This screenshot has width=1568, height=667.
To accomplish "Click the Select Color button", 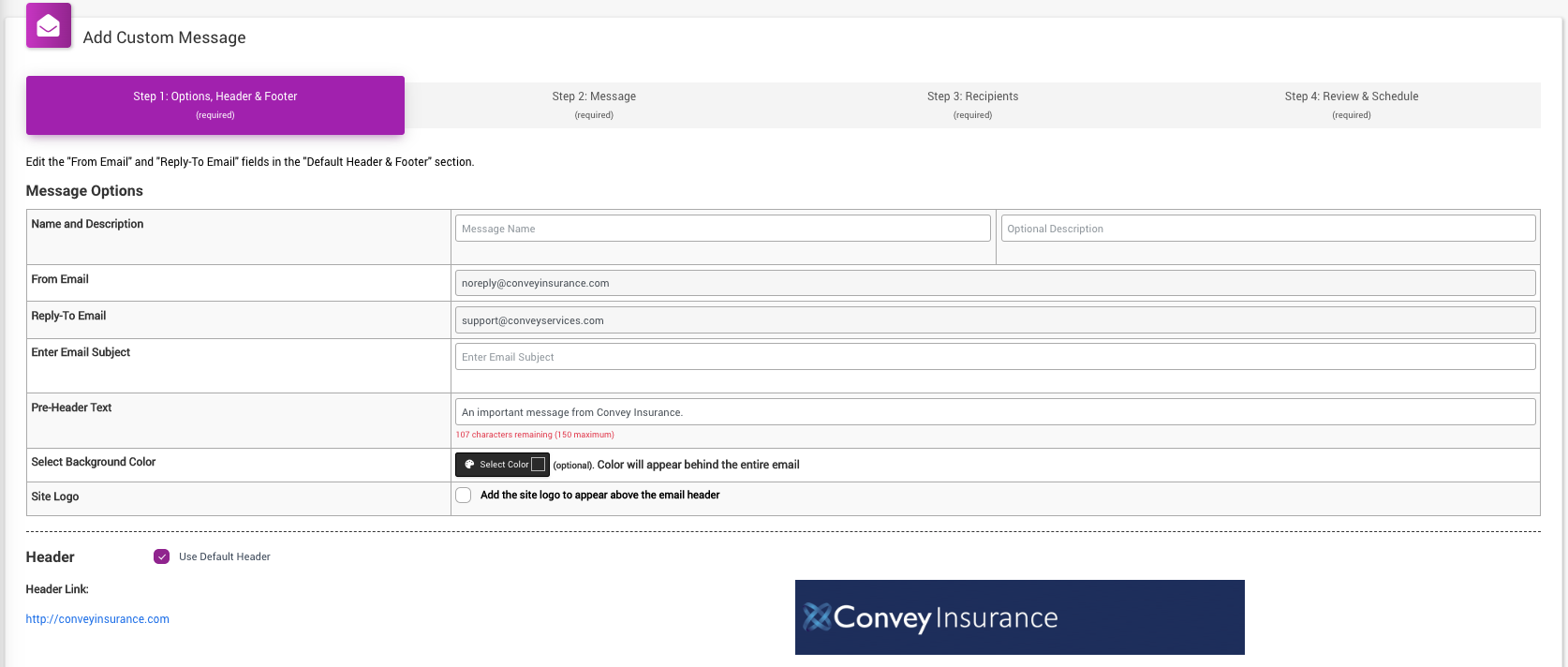I will (x=502, y=465).
